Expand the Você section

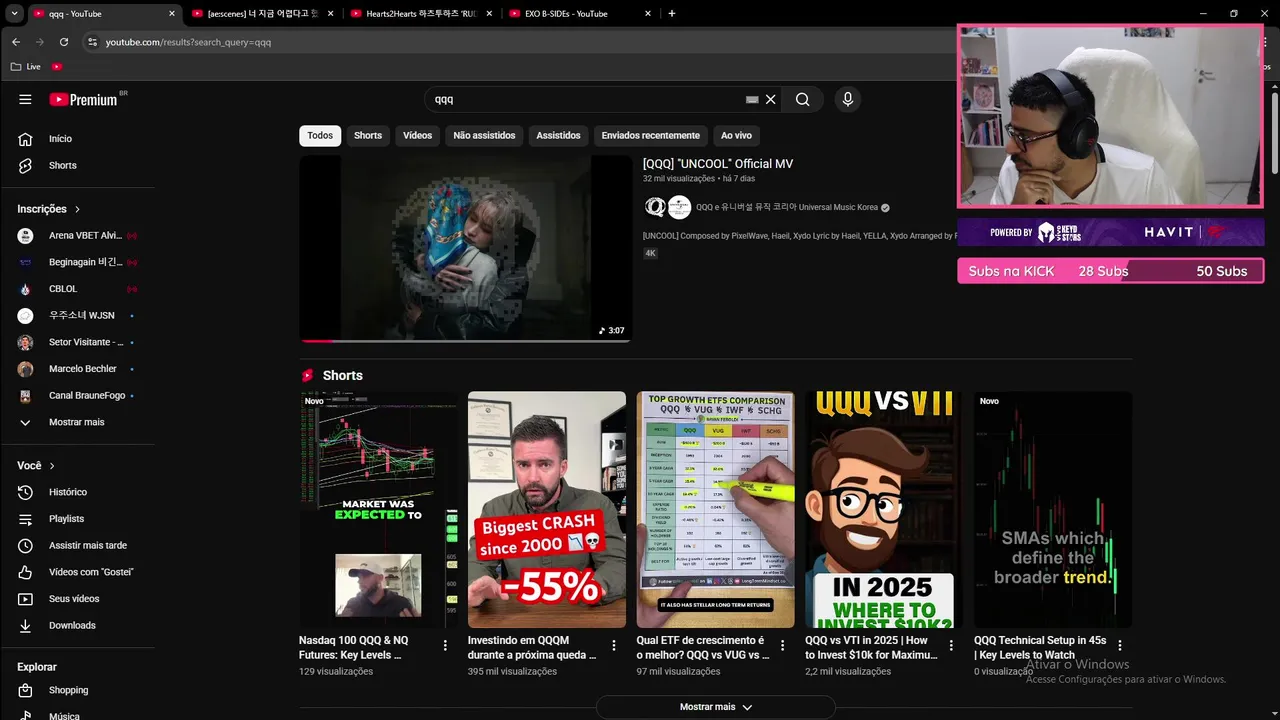pyautogui.click(x=37, y=466)
